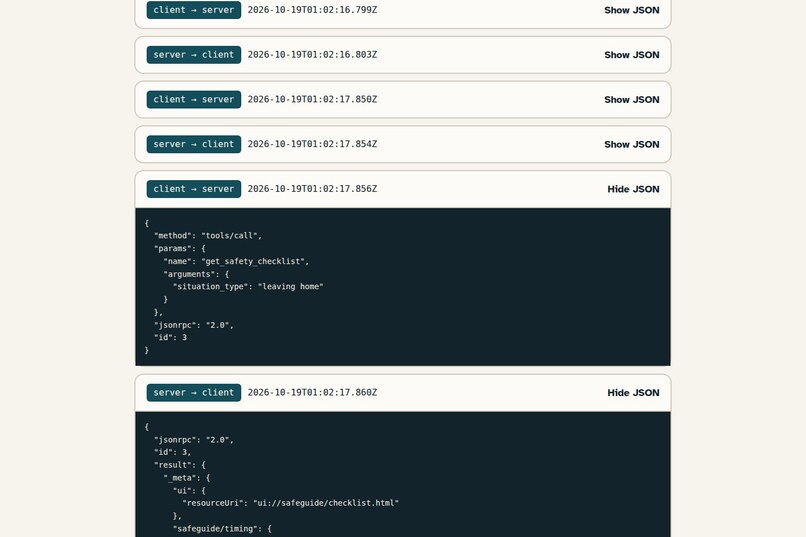The height and width of the screenshot is (537, 806).
Task: Click the "jsonrpc": "2.0" line in the request
Action: coord(194,325)
